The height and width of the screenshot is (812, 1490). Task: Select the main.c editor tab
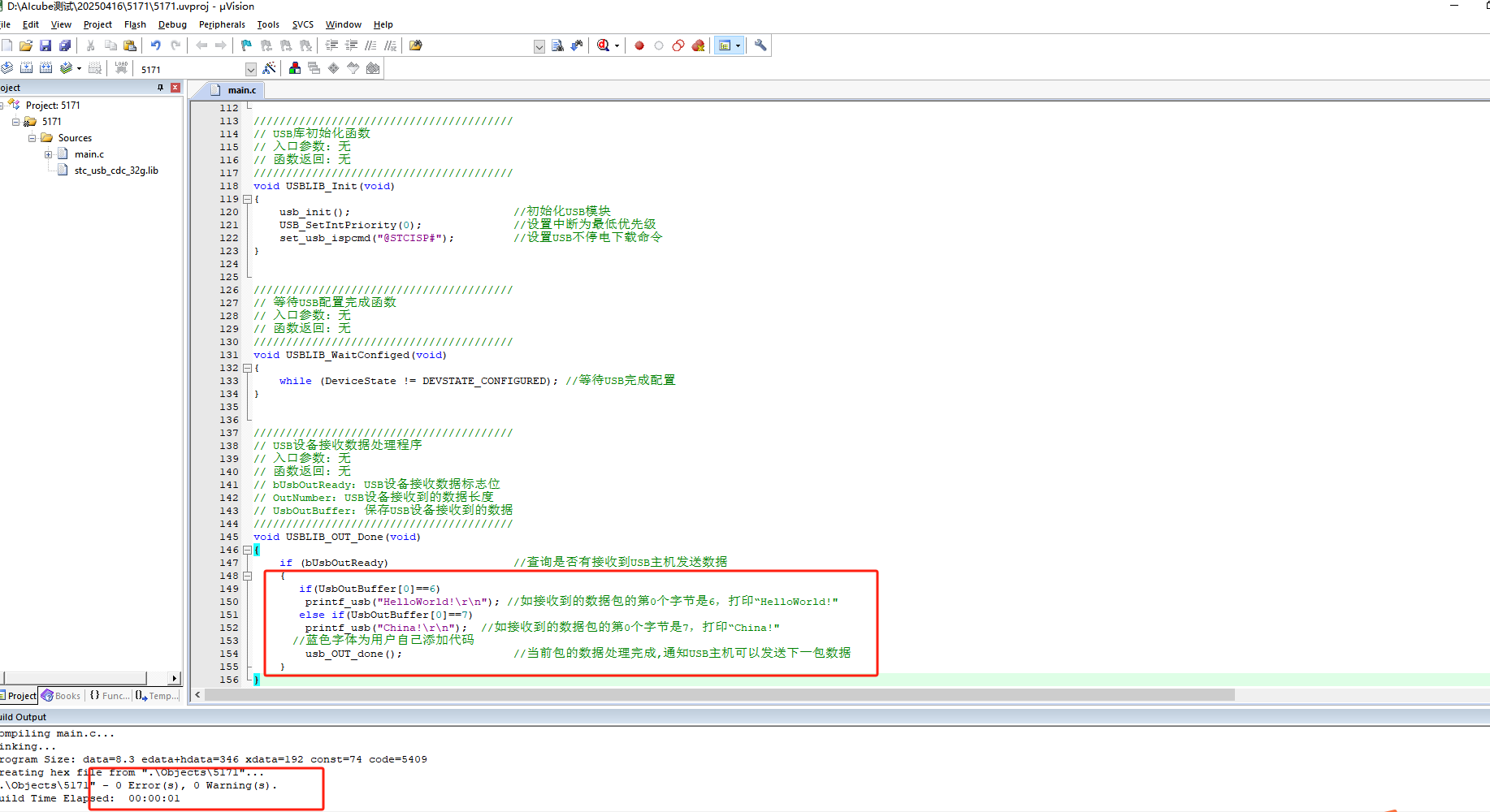(233, 90)
